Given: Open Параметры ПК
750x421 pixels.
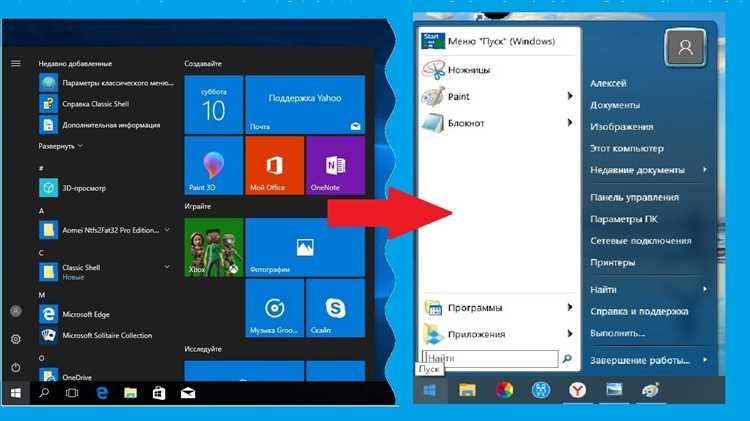Looking at the screenshot, I should 624,219.
